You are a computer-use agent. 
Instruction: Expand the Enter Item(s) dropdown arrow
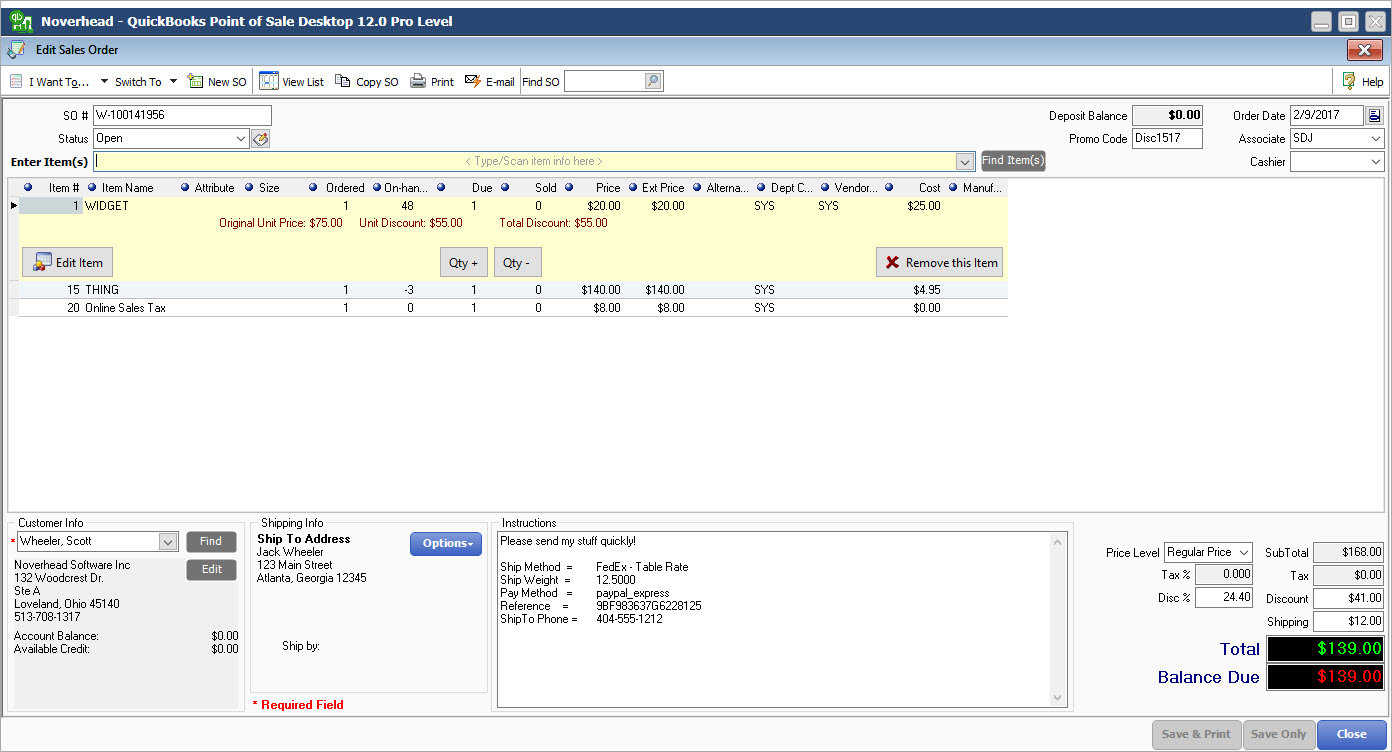(965, 162)
